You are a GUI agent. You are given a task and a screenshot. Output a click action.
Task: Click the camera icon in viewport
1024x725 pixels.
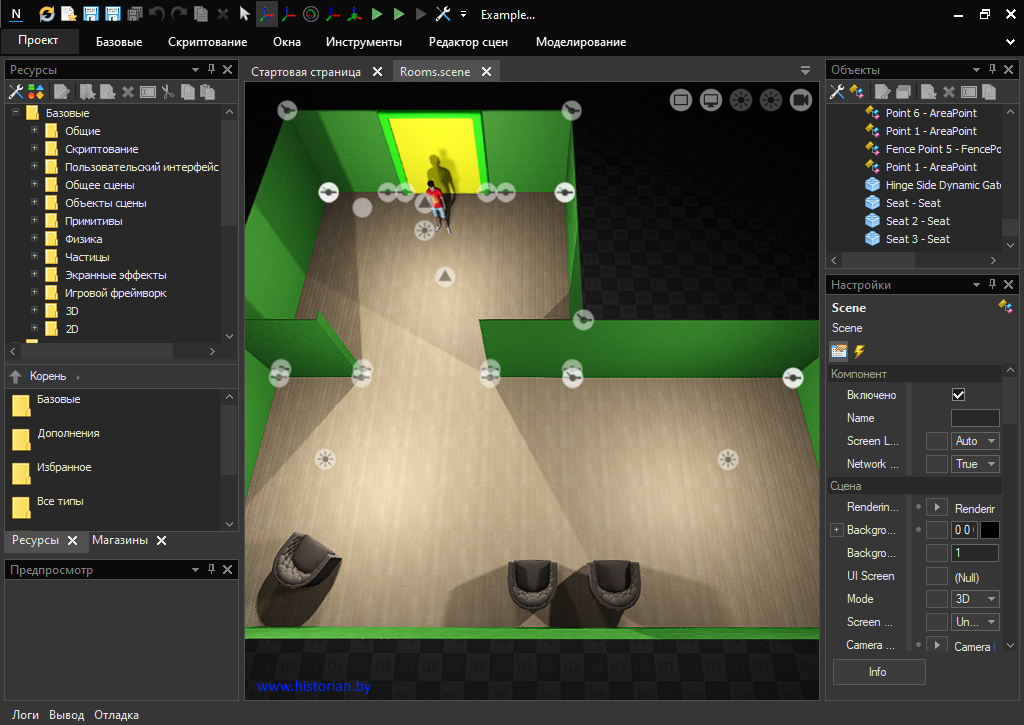pos(800,99)
